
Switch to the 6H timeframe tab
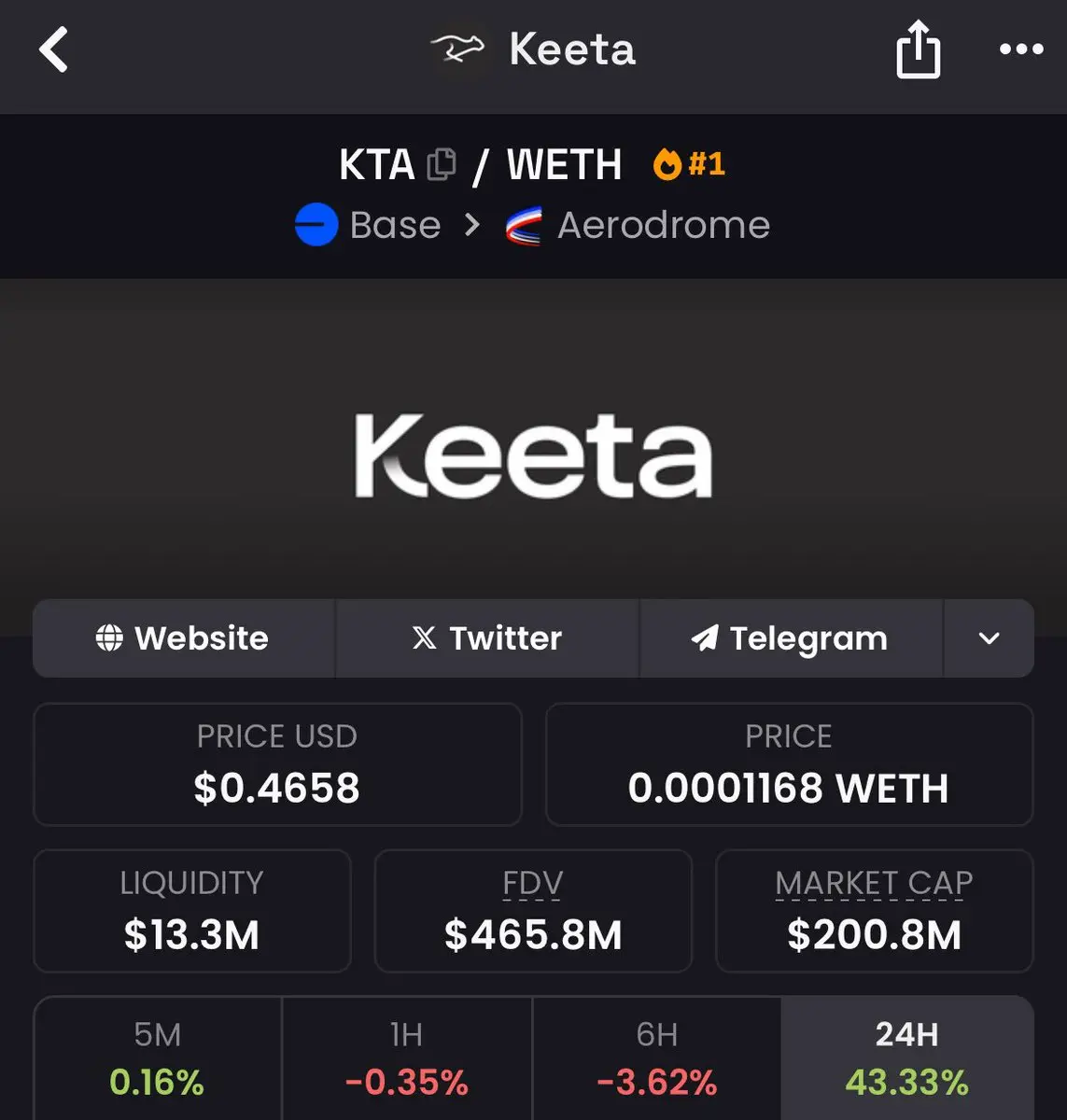tap(656, 1058)
